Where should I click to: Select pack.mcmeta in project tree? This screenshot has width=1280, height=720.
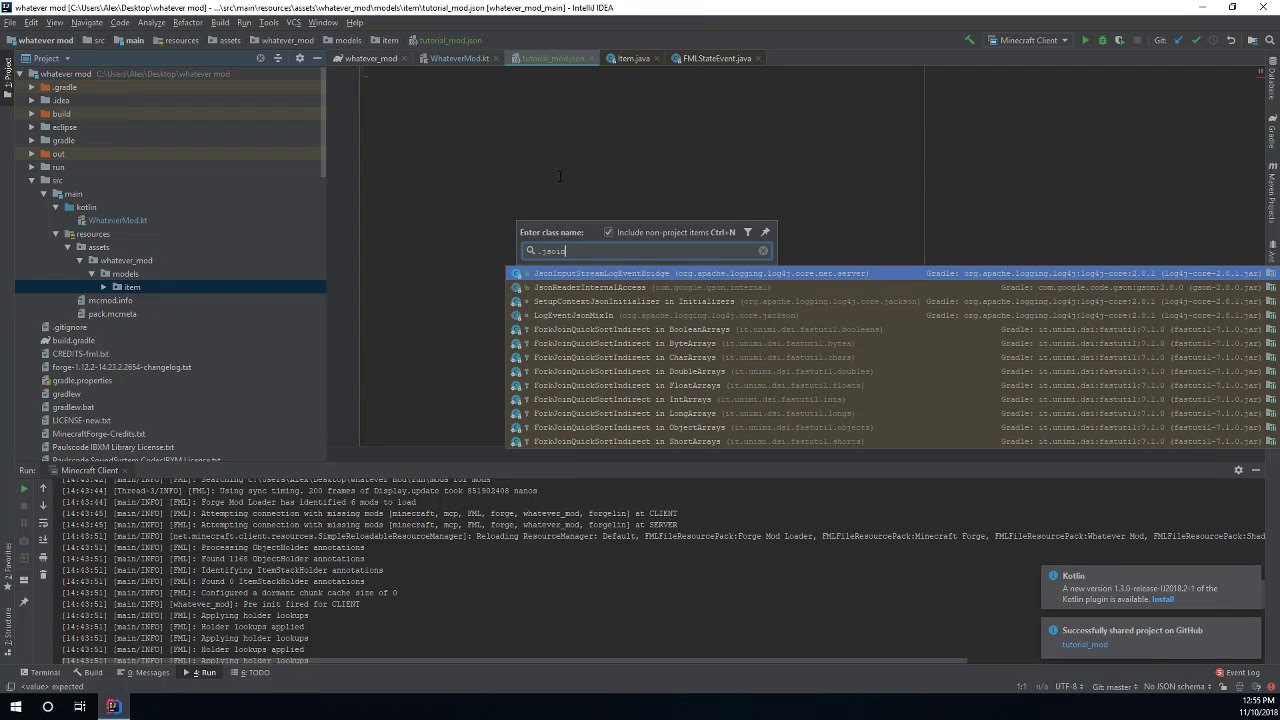pyautogui.click(x=112, y=314)
